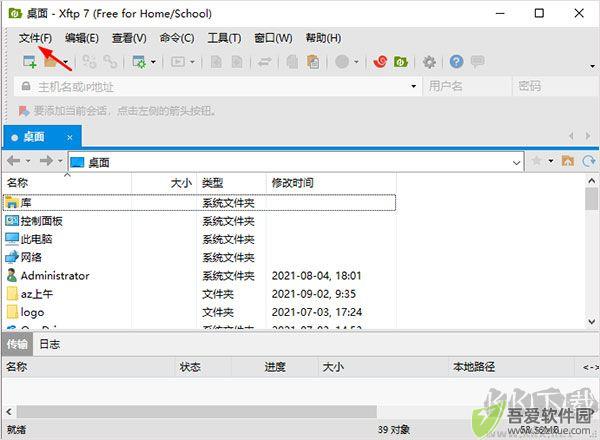Expand the new terminal dropdown arrow

[192, 62]
